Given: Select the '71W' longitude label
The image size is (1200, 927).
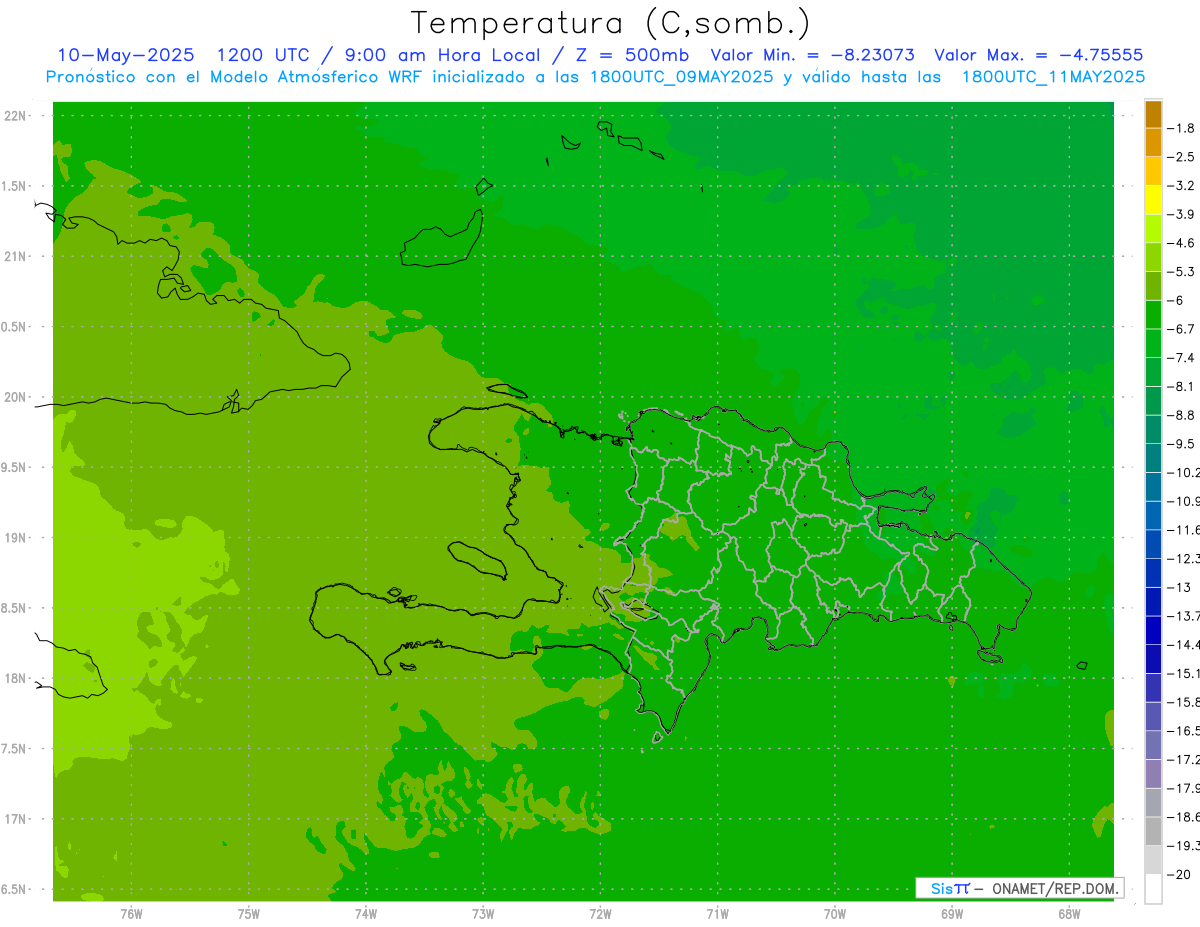Looking at the screenshot, I should point(717,913).
